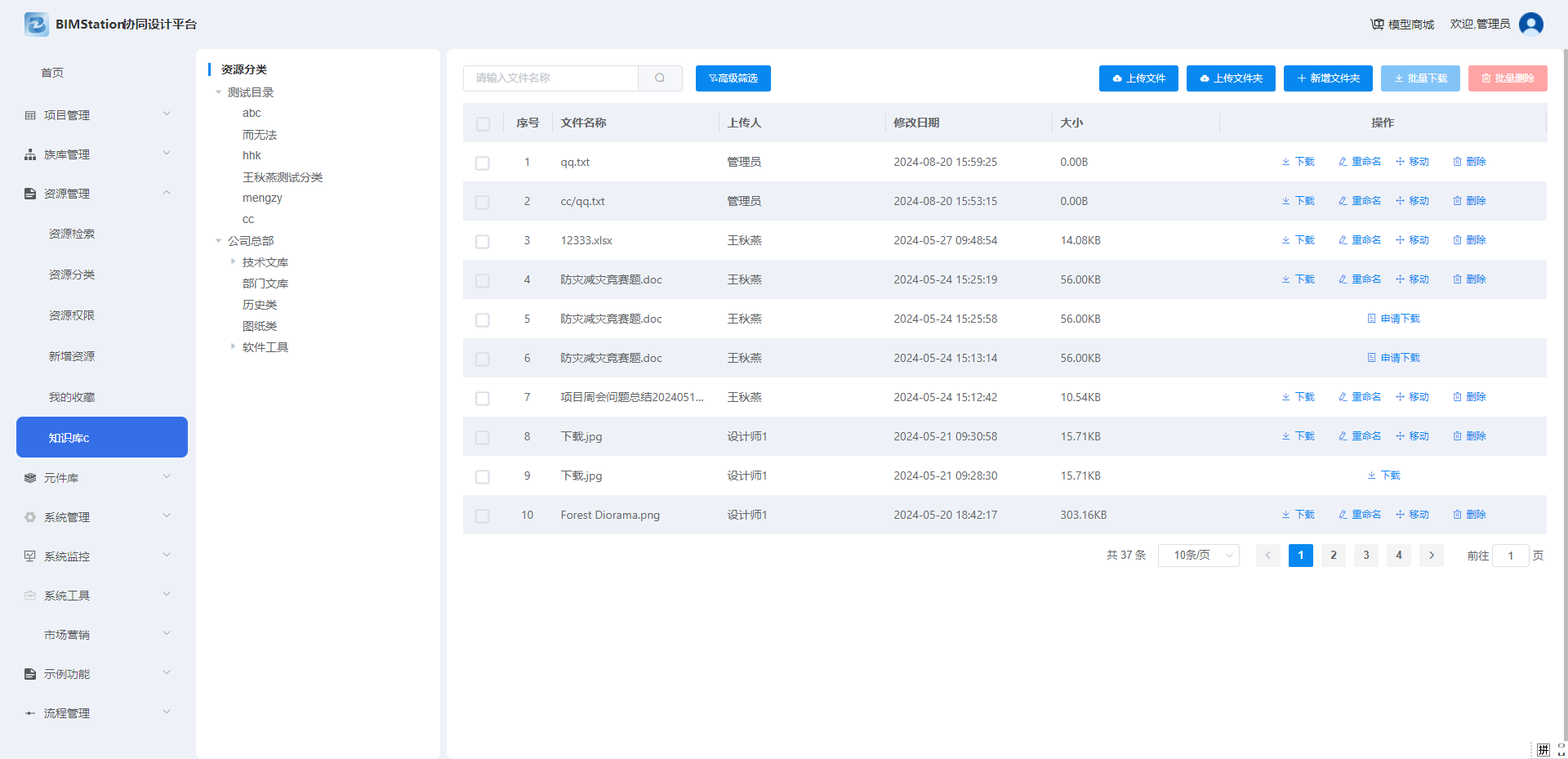Image resolution: width=1568 pixels, height=759 pixels.
Task: Move the cc/qq.txt file
Action: tap(1412, 201)
